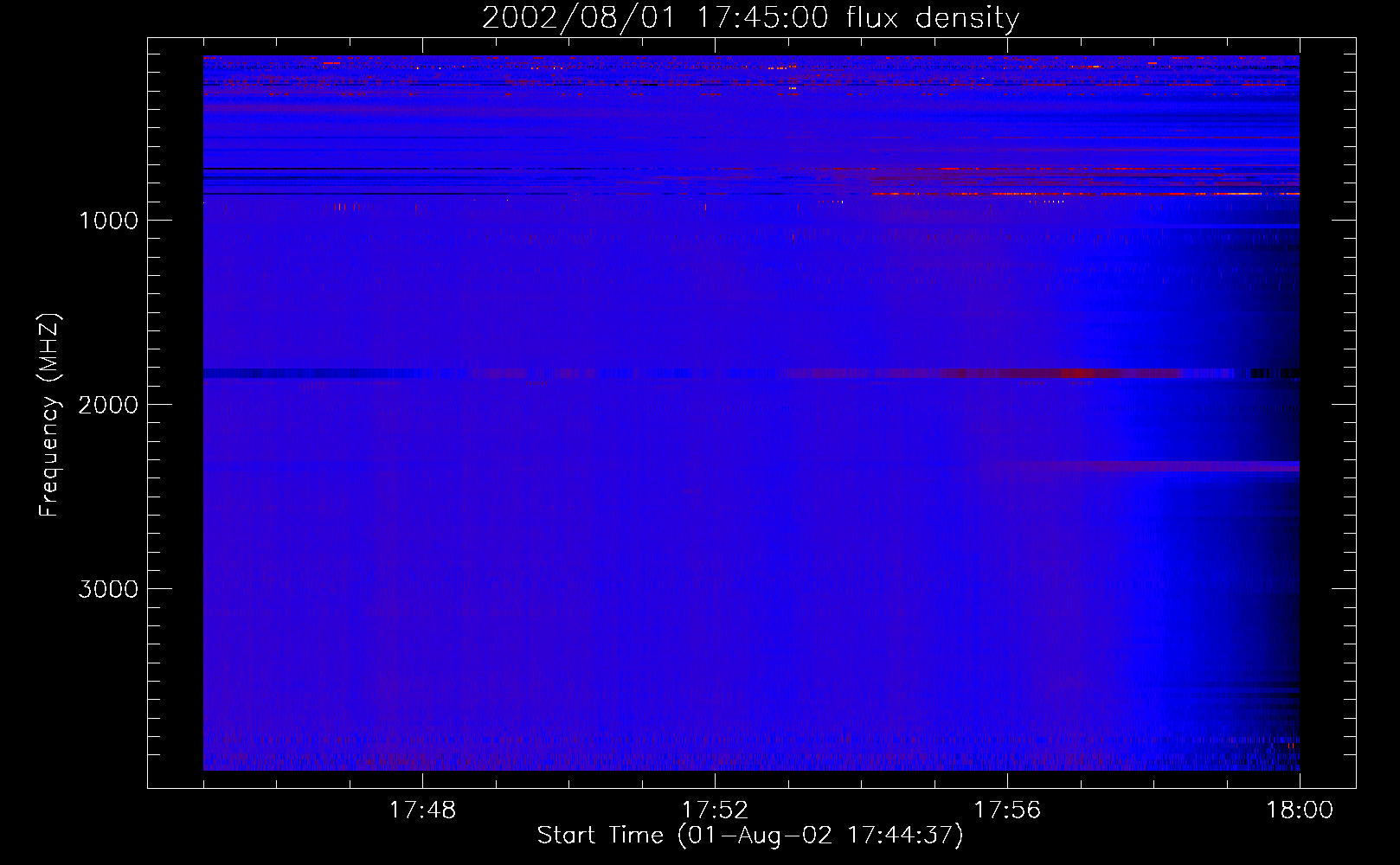Click the 'Frequency (MHZ)' axis label
This screenshot has width=1400, height=865.
coord(49,415)
